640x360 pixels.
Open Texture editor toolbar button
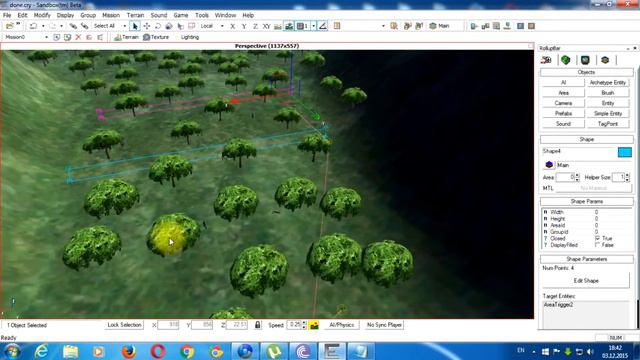pos(156,37)
